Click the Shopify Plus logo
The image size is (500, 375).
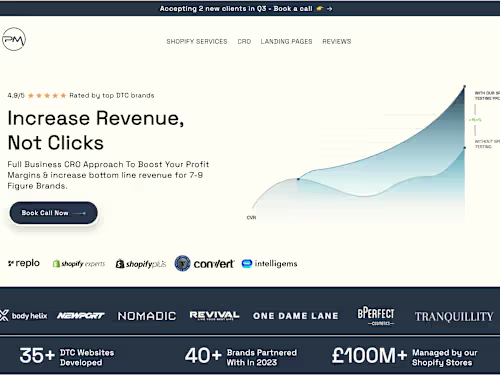pos(141,264)
